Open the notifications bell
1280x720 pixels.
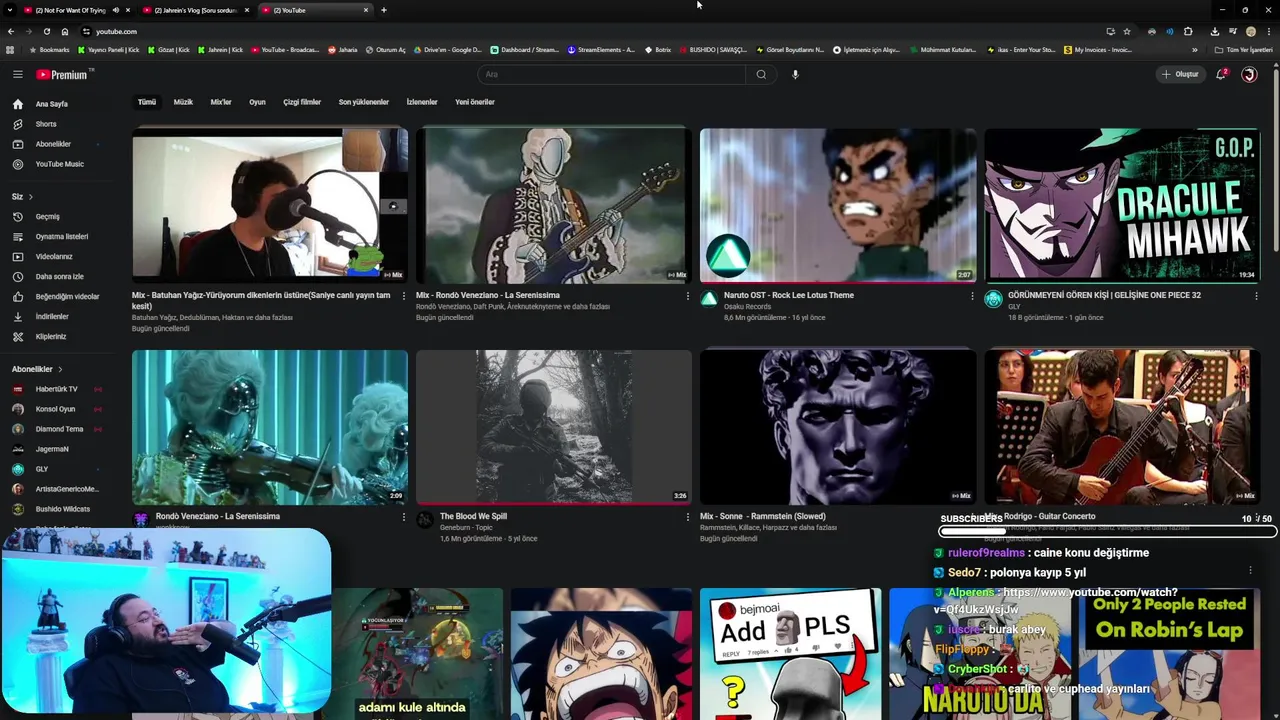pos(1221,74)
